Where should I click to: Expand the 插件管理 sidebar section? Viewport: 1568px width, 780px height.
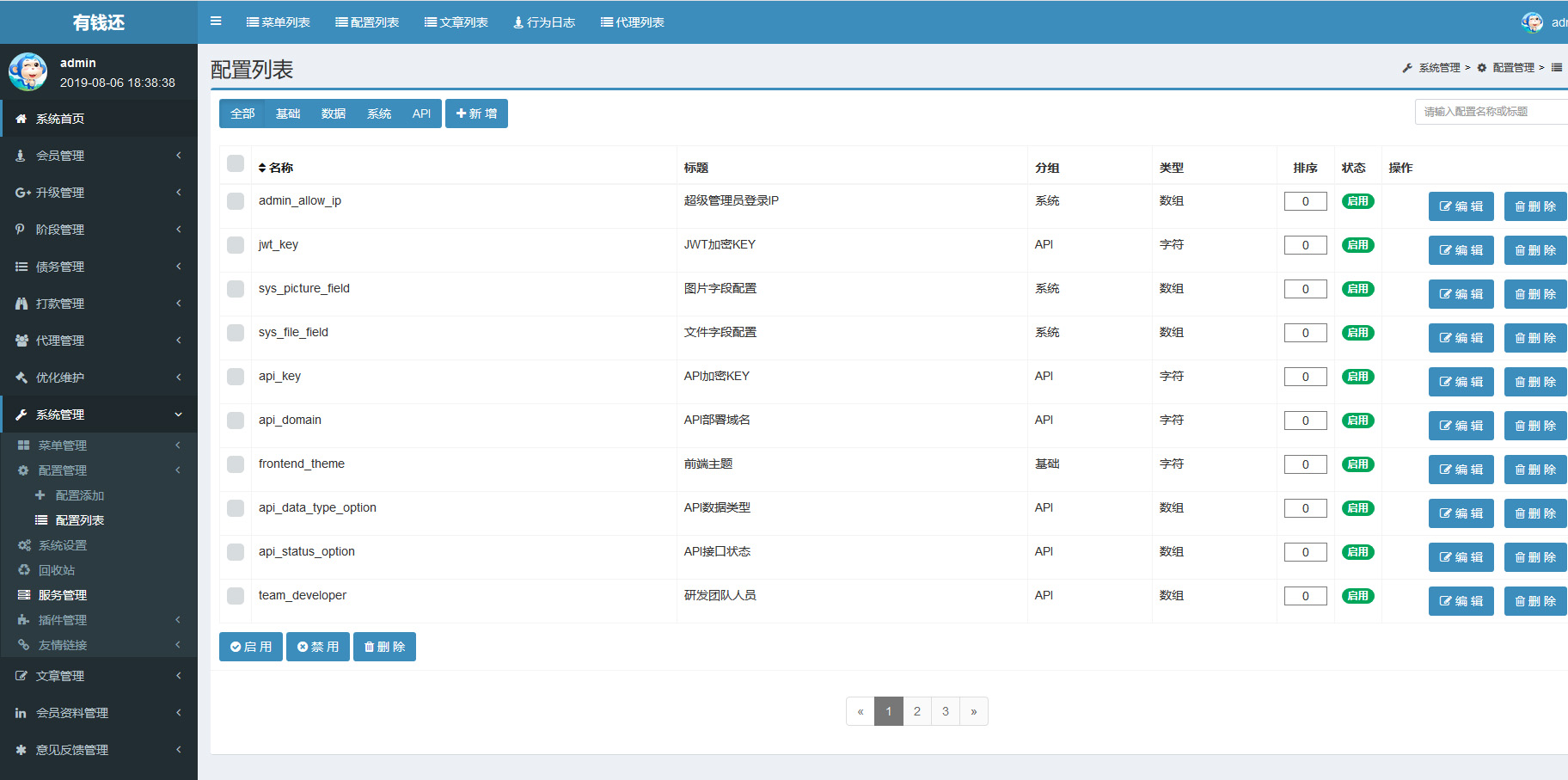60,619
